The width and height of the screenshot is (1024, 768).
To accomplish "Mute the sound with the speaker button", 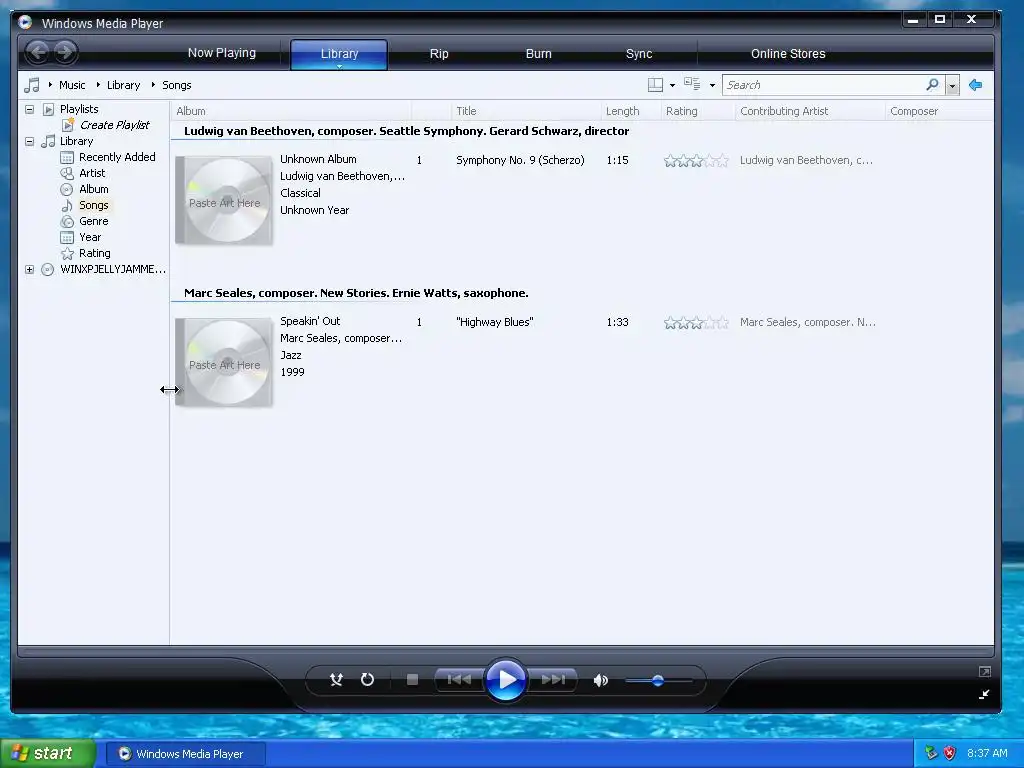I will point(600,680).
